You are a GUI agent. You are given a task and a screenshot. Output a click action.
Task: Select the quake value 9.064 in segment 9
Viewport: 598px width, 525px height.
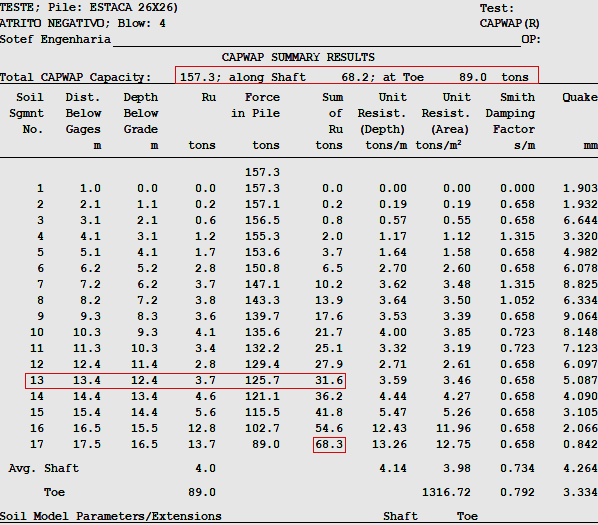coord(580,316)
